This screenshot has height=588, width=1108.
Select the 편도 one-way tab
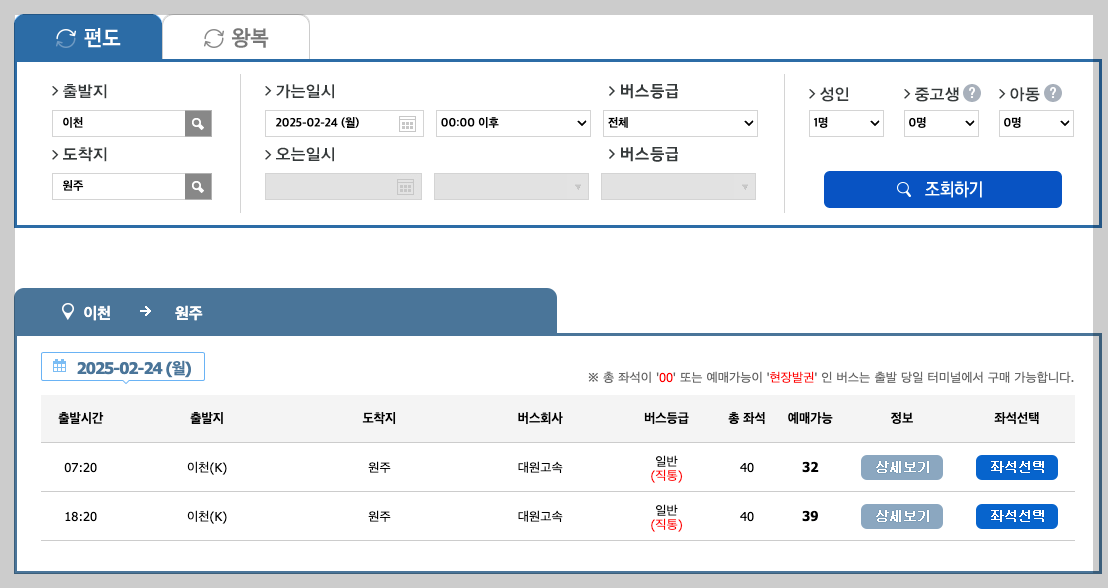[87, 35]
